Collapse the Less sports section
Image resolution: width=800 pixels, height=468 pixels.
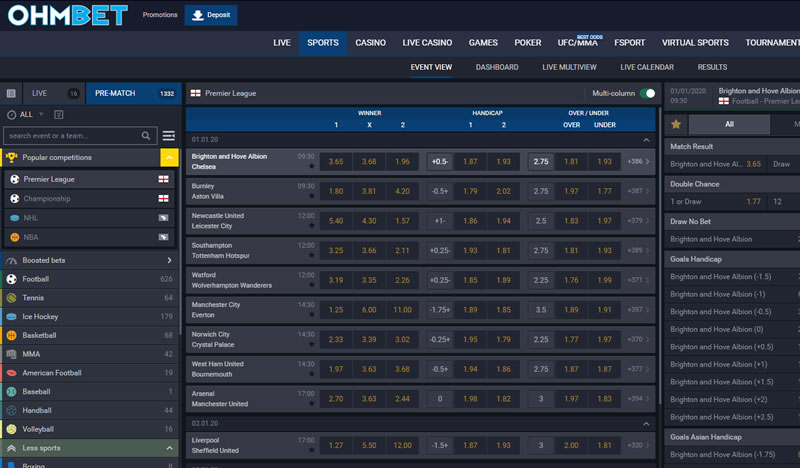[169, 448]
